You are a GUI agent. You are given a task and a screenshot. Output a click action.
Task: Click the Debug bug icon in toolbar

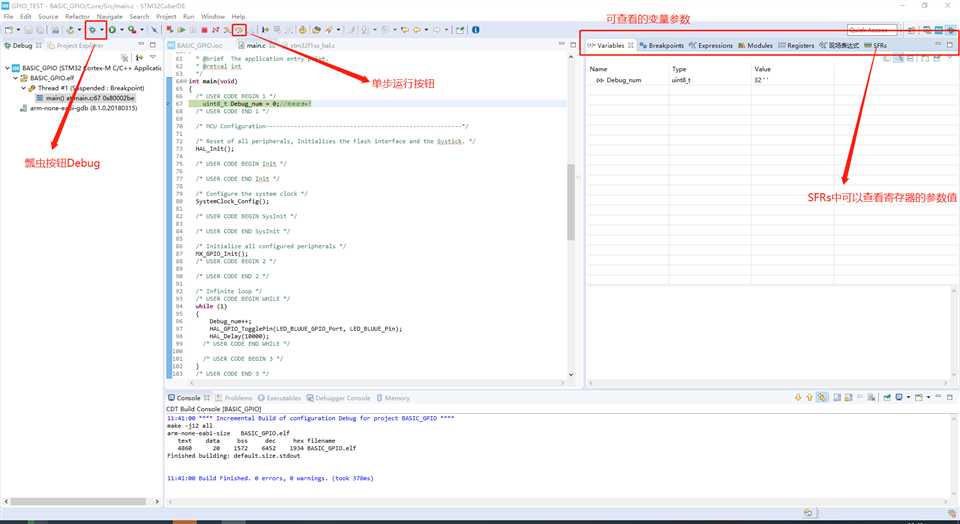point(92,29)
